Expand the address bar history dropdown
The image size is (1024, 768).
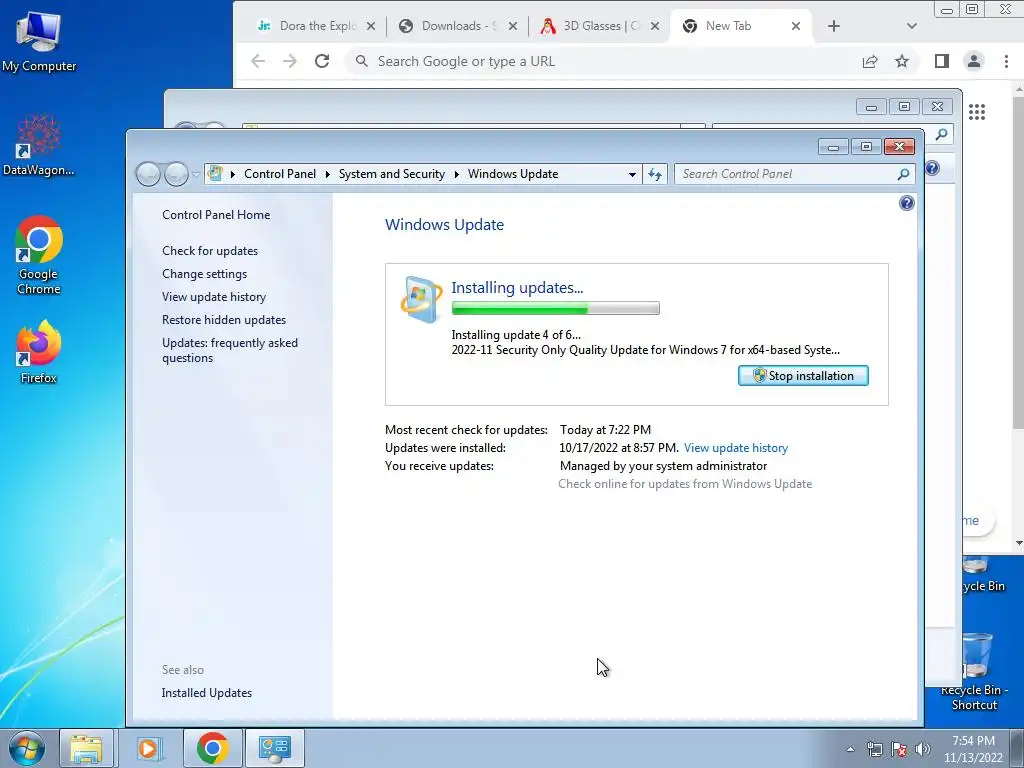(632, 174)
